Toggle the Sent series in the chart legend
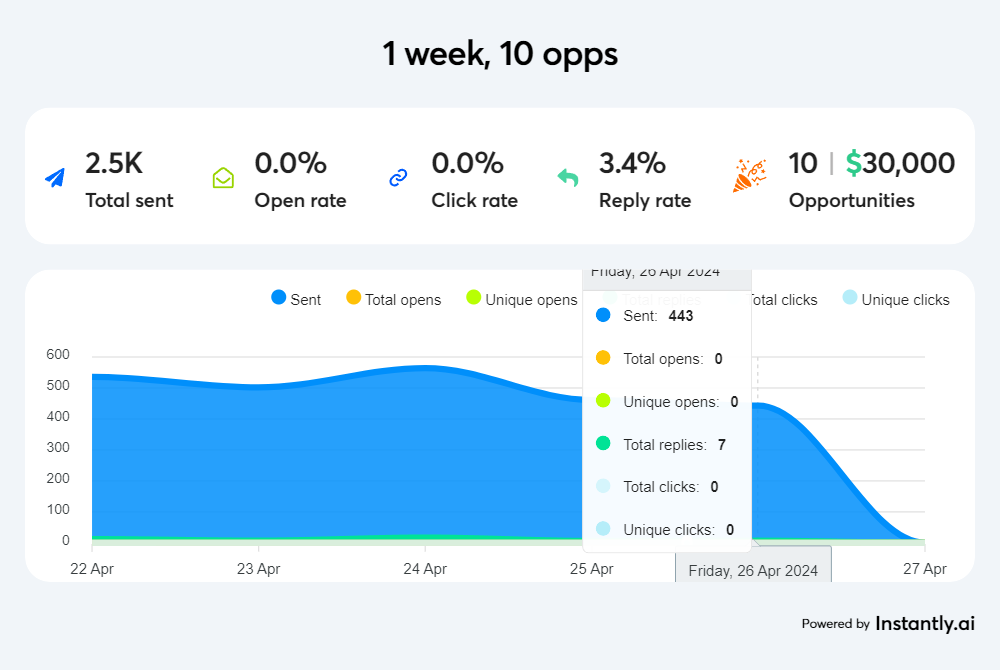This screenshot has width=1000, height=670. tap(296, 299)
